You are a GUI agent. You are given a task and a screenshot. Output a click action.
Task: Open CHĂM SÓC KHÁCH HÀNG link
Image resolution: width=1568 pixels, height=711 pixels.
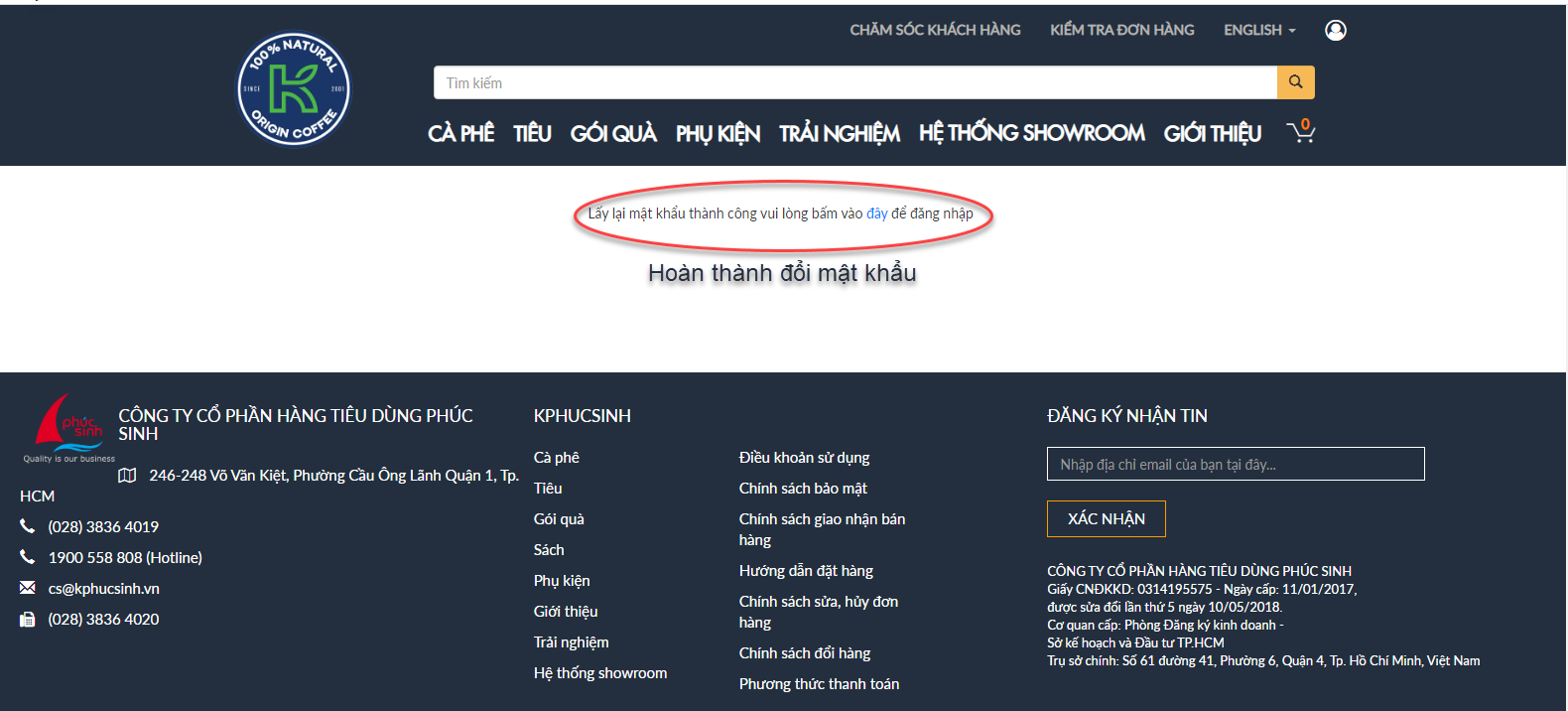(x=935, y=31)
